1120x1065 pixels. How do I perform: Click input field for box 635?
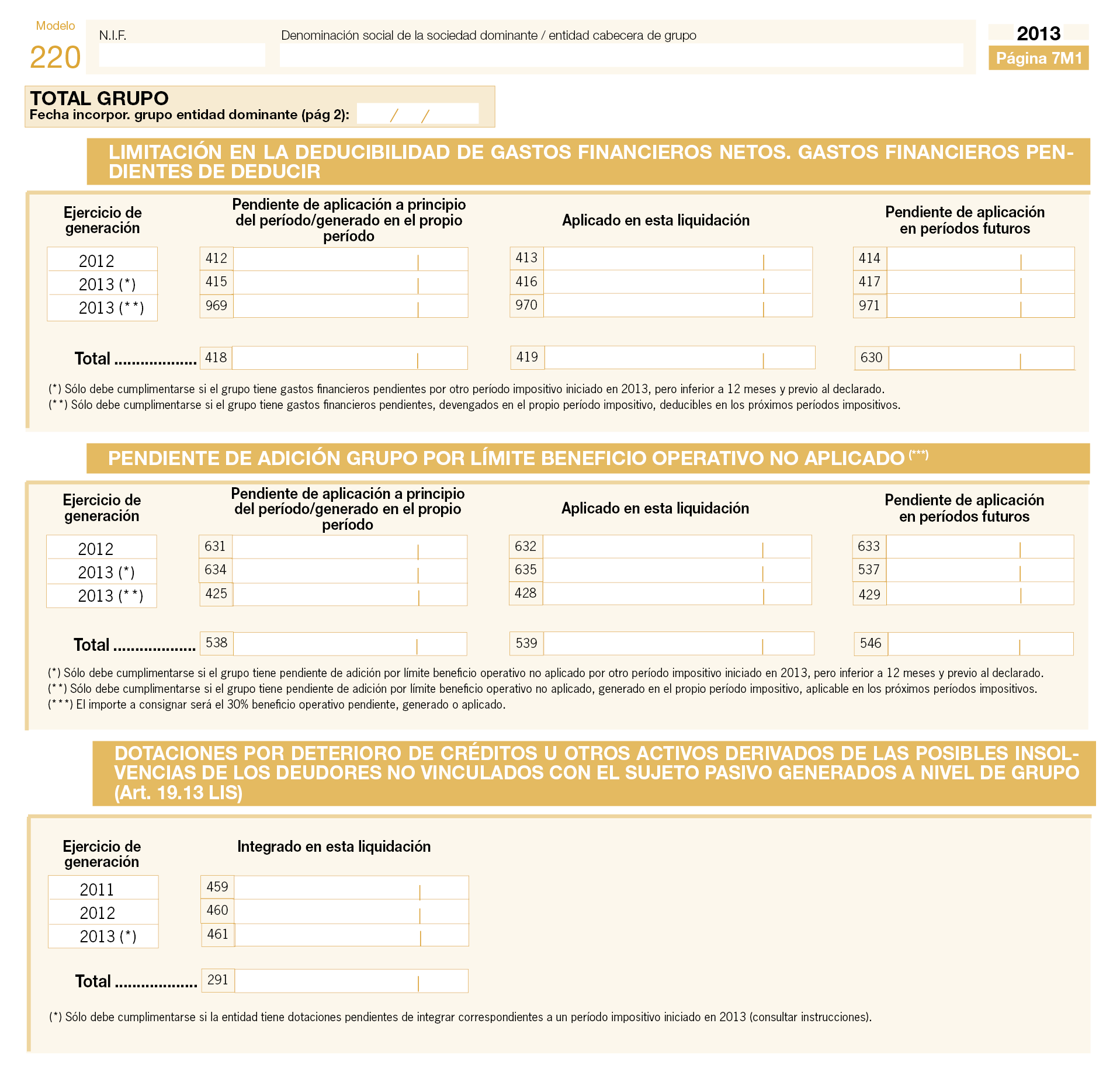pyautogui.click(x=677, y=570)
